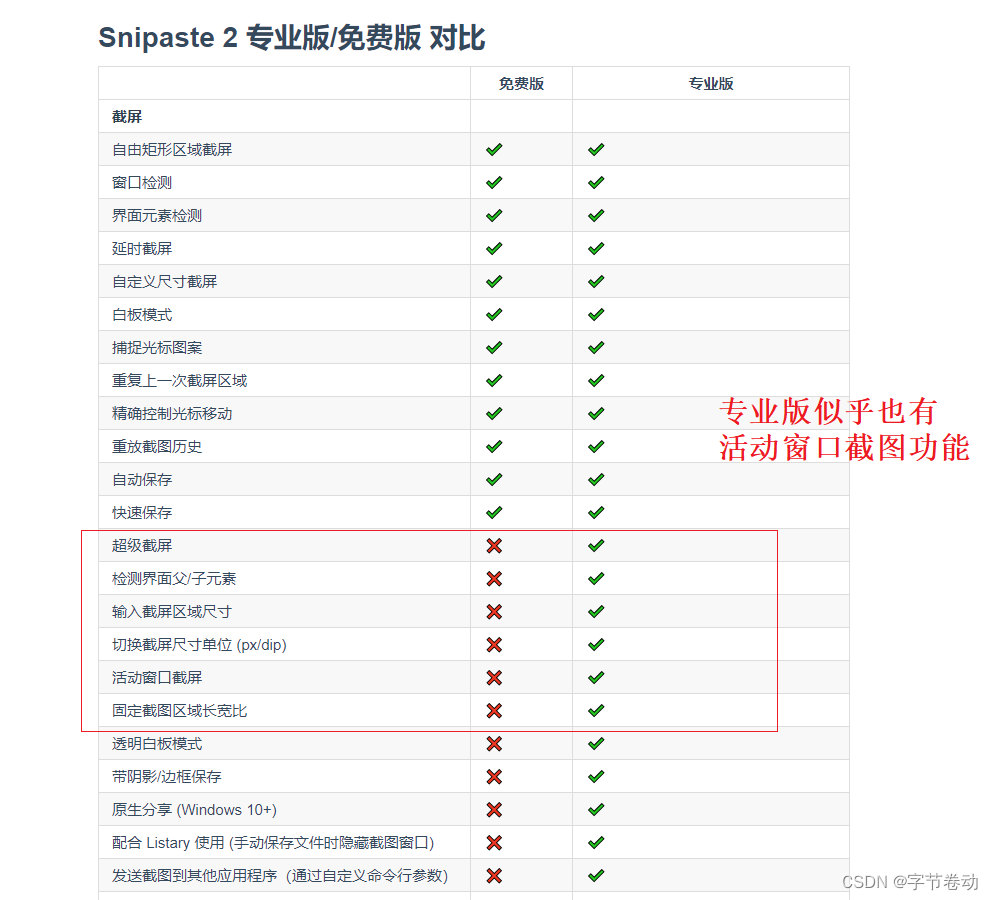Select the 切换截屏尺寸单位 (px/dip) label

click(x=199, y=645)
